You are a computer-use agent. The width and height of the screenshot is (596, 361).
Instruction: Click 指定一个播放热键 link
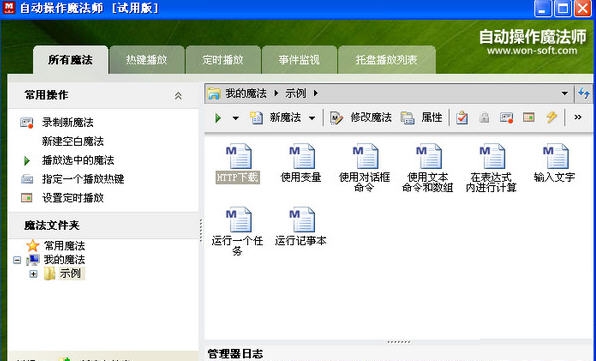coord(83,179)
